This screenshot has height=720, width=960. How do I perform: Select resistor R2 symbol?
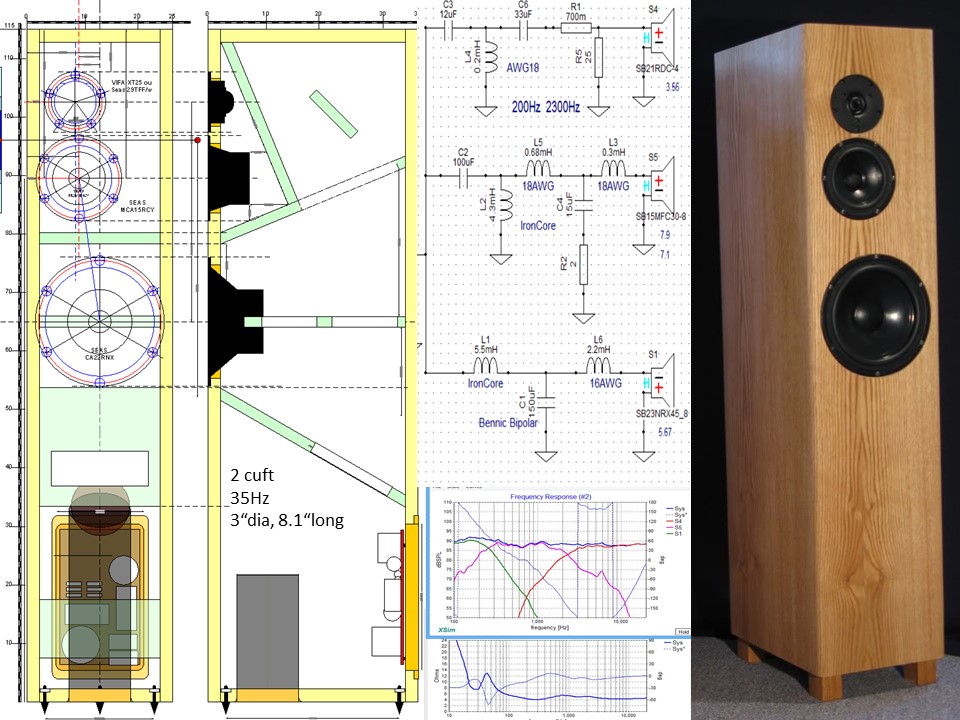[x=583, y=264]
